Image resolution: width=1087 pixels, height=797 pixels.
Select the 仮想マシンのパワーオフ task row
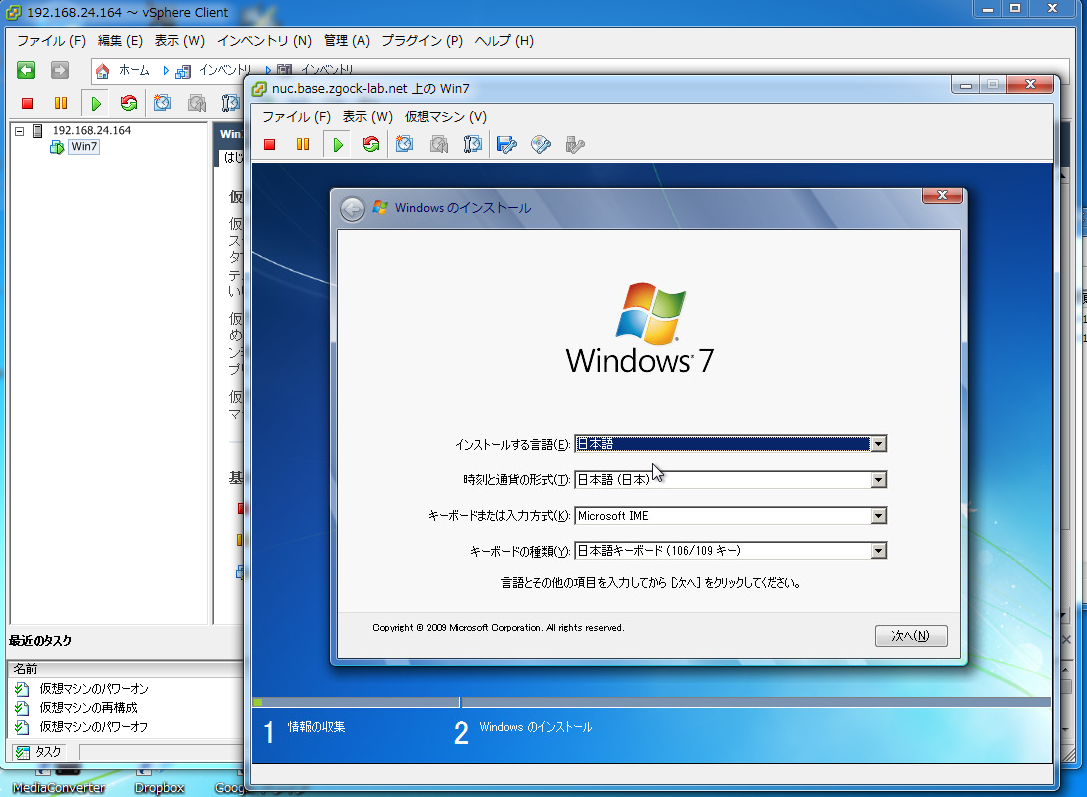tap(94, 727)
